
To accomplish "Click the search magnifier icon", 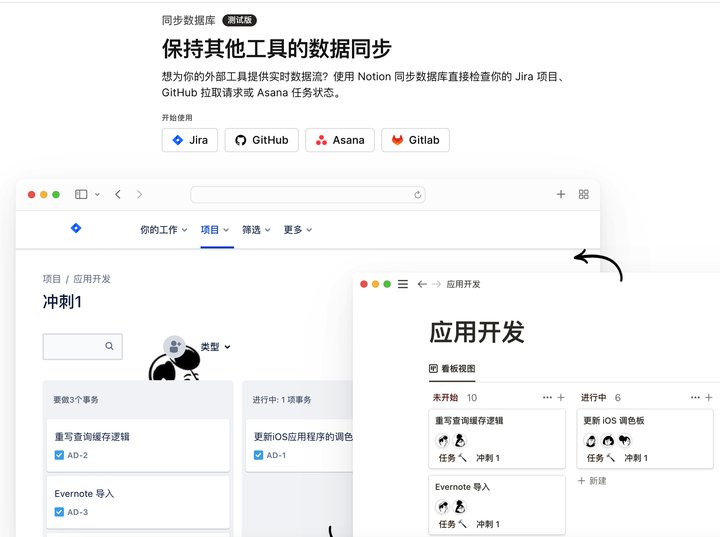I will click(109, 346).
